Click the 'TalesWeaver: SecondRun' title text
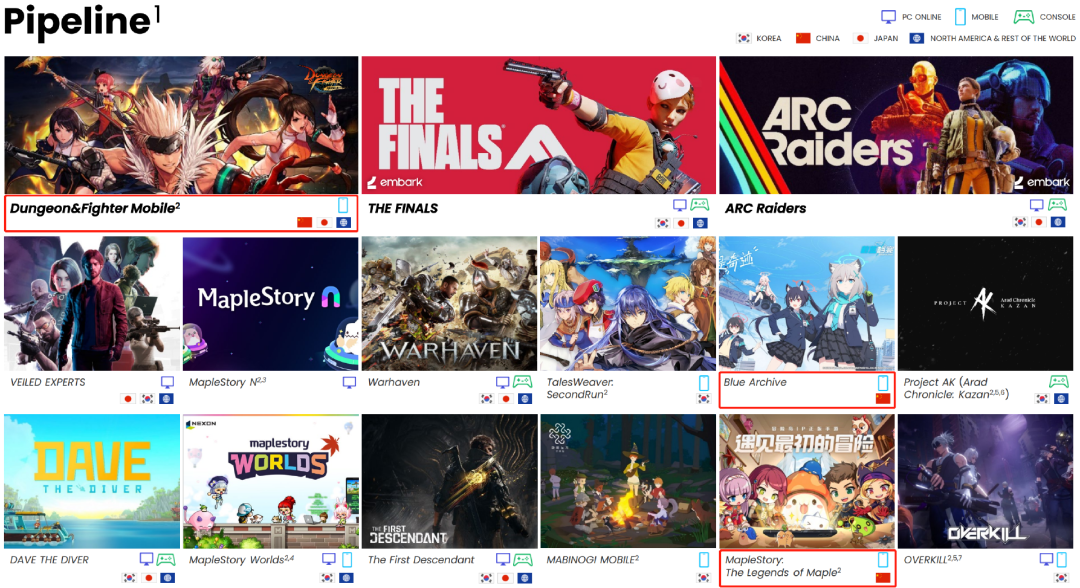This screenshot has width=1080, height=588. [x=579, y=388]
